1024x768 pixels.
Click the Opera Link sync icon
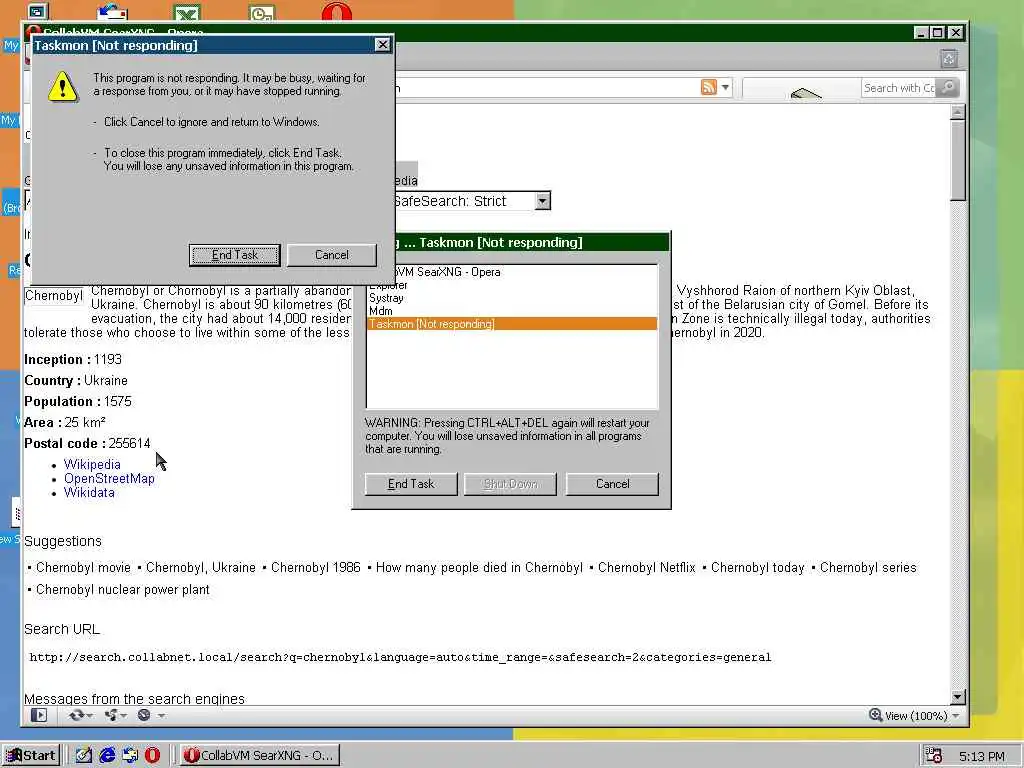coord(76,715)
